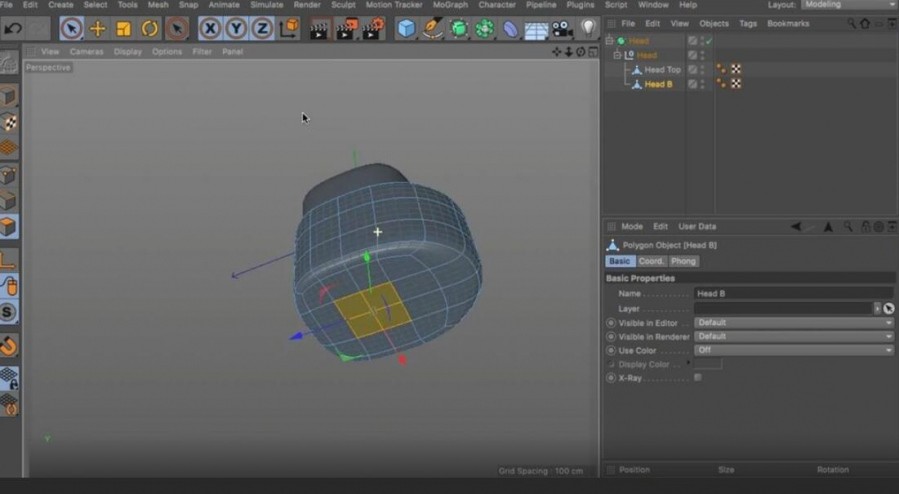Enable Workplane mode orange grid icon

[x=9, y=148]
